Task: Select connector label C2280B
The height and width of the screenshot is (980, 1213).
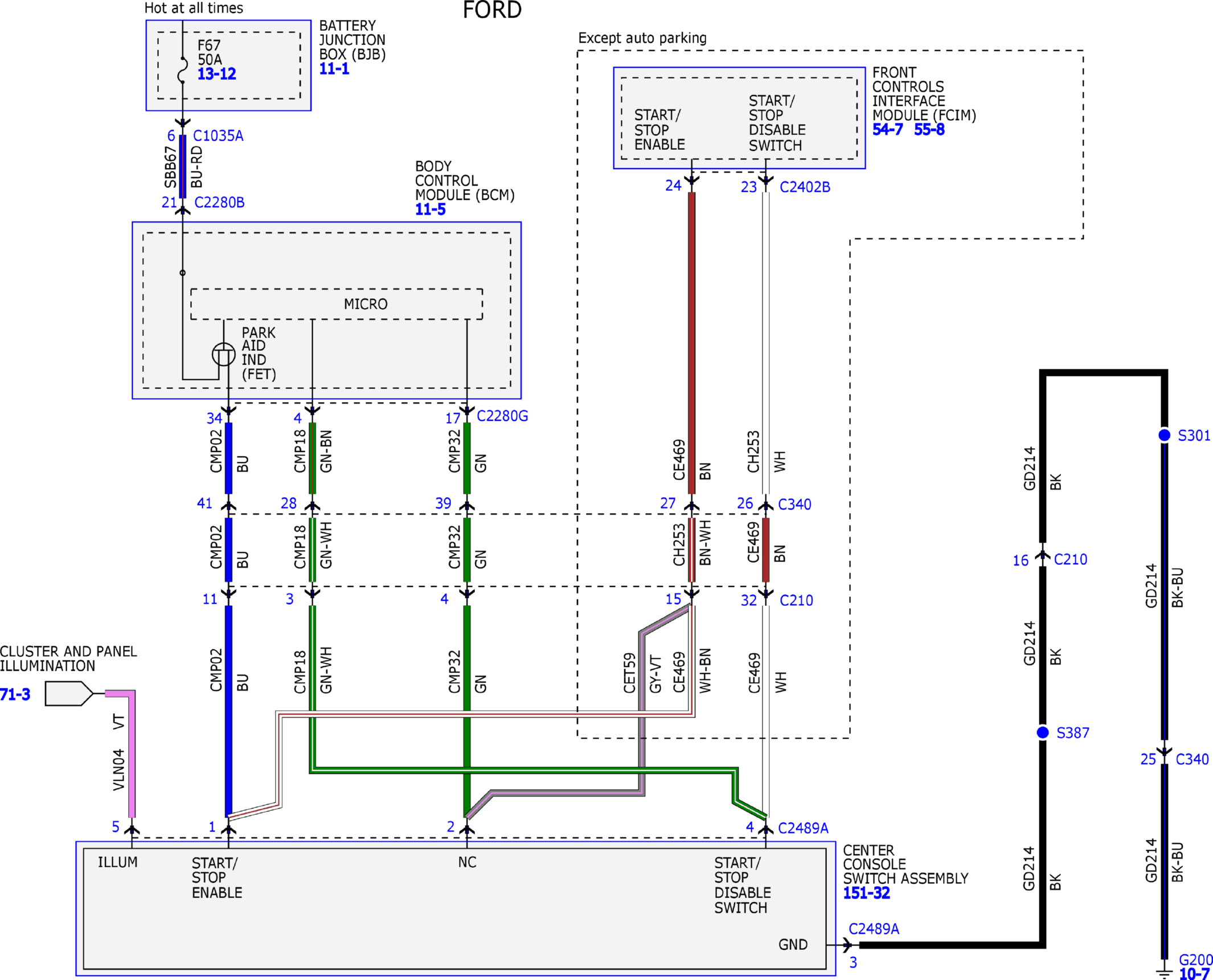Action: (x=219, y=203)
